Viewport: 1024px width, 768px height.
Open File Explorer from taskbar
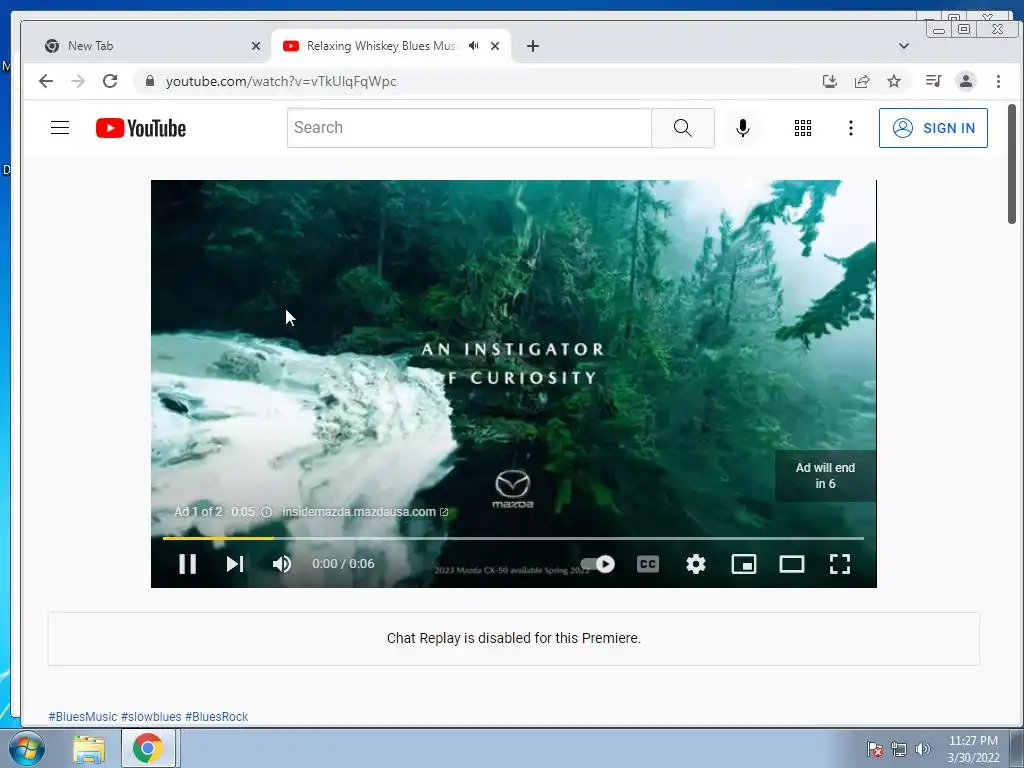[x=89, y=749]
